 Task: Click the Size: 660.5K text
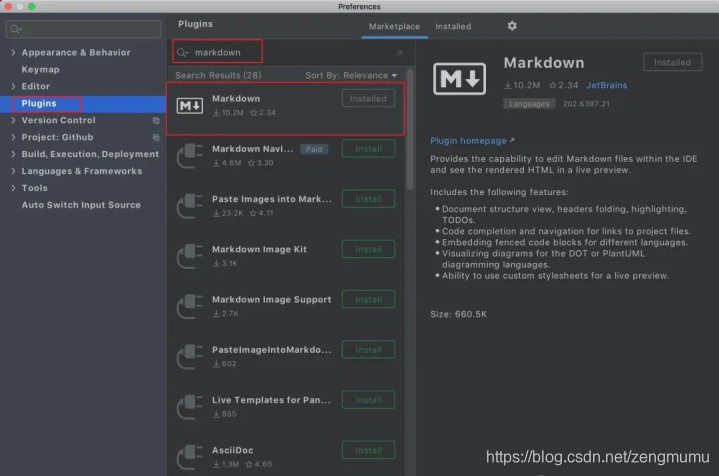click(458, 314)
